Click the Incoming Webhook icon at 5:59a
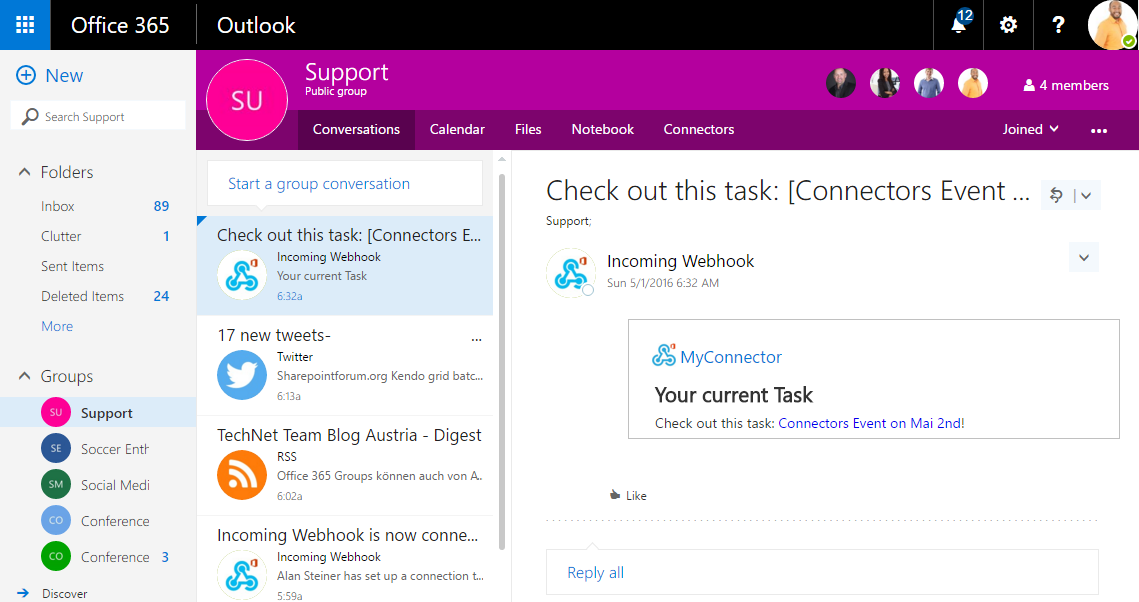Viewport: 1139px width, 602px height. pos(241,574)
